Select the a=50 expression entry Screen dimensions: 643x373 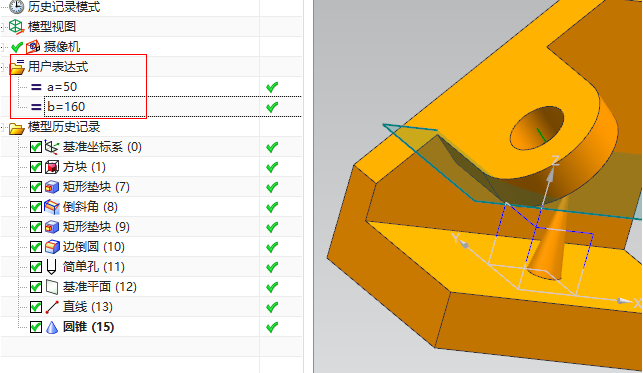click(x=62, y=87)
